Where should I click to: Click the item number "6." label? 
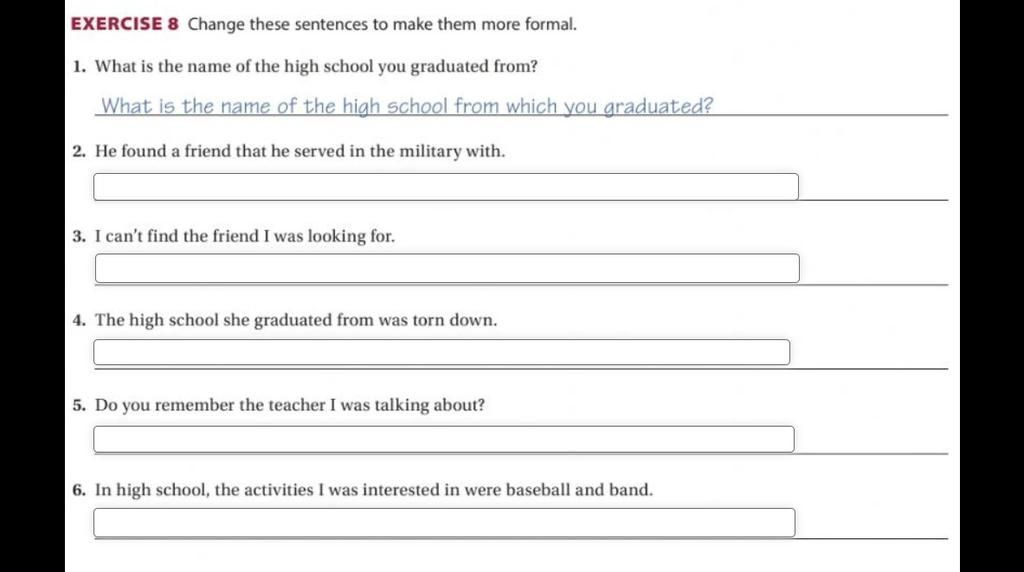79,490
